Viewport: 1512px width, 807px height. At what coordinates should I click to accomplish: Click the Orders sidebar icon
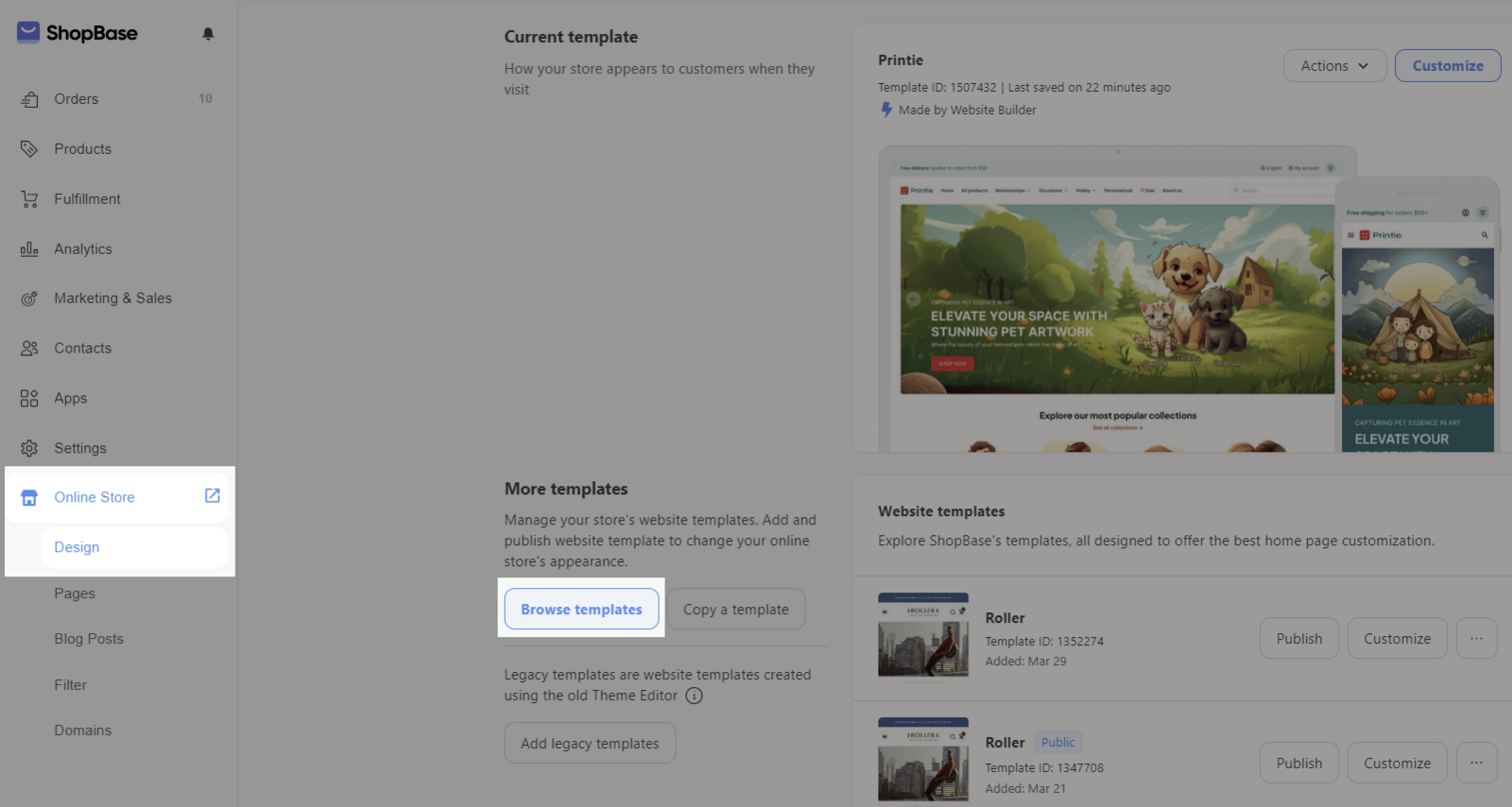29,99
